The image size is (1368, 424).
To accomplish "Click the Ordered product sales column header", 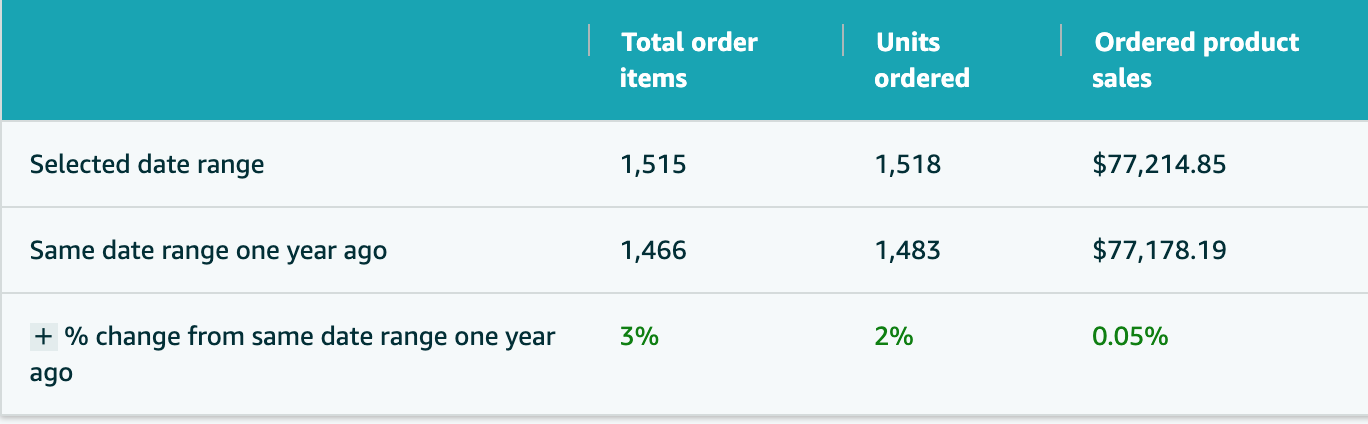I will pos(1196,60).
